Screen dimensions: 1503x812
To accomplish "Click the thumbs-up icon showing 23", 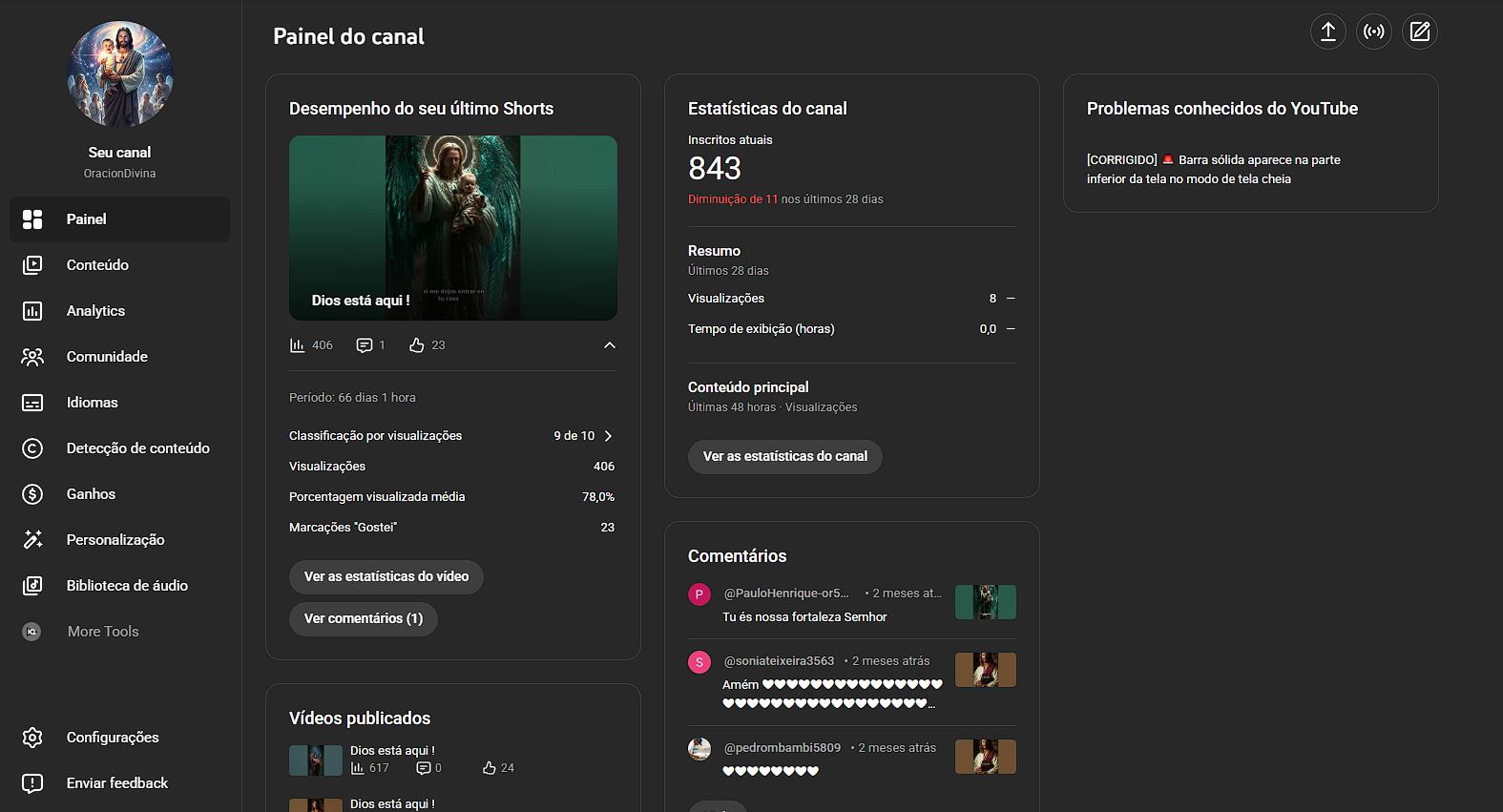I will tap(417, 345).
